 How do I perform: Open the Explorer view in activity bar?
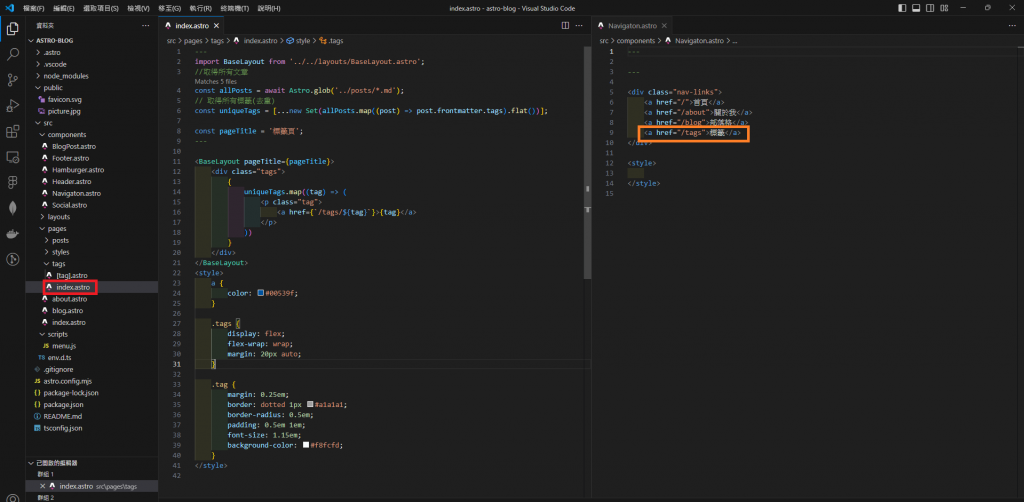coord(12,29)
